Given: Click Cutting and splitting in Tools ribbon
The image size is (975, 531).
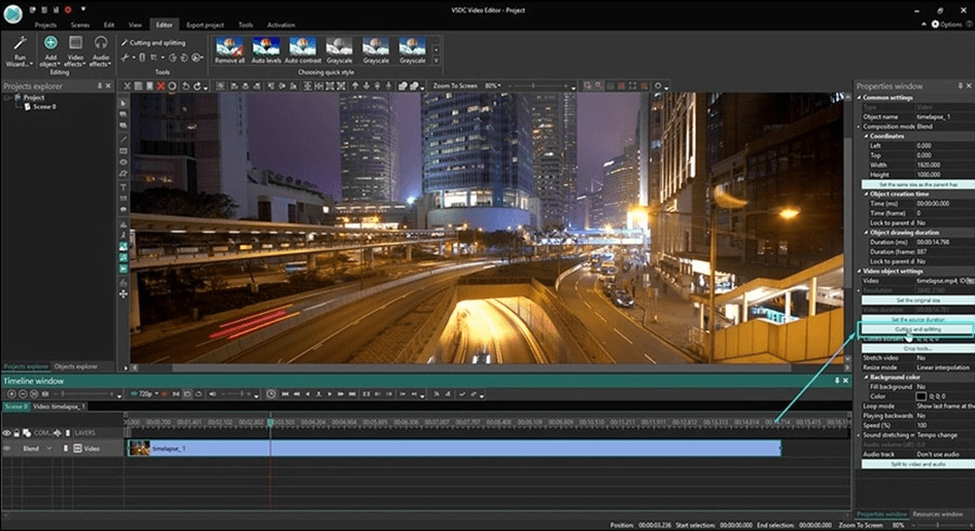Looking at the screenshot, I should 153,42.
